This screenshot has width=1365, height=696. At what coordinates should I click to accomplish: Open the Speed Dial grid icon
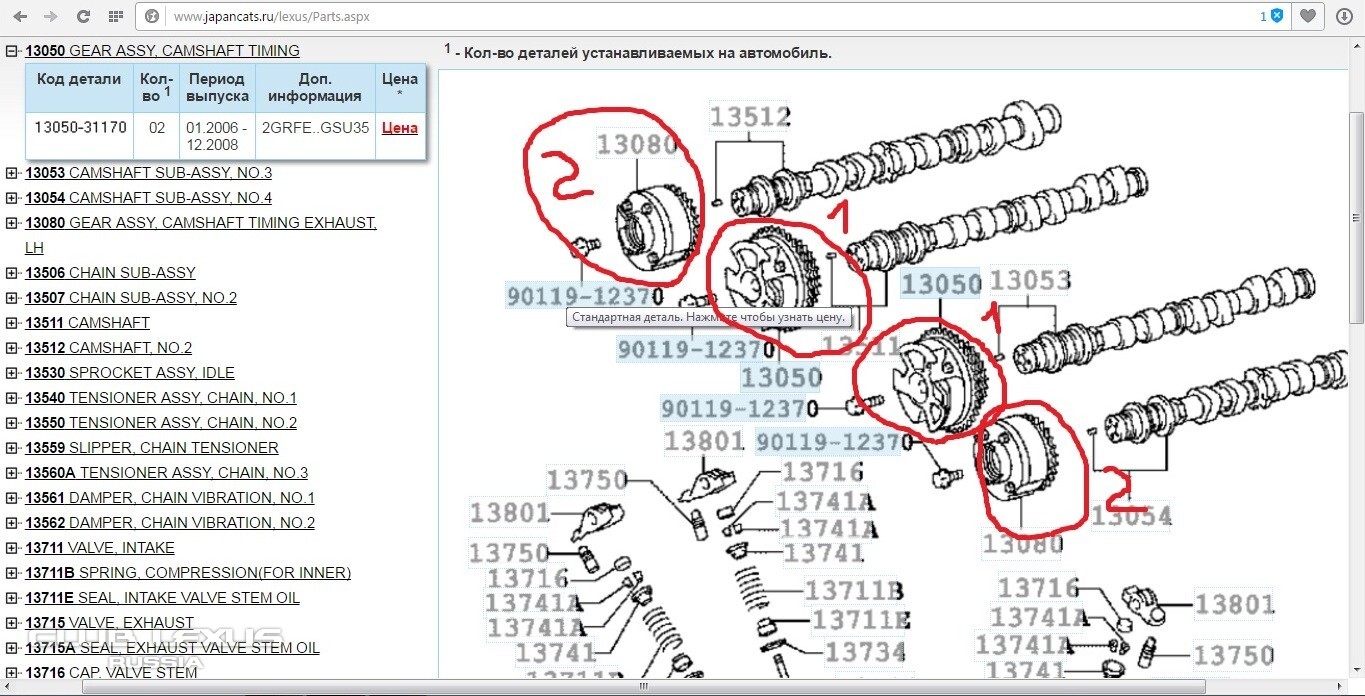(x=116, y=17)
